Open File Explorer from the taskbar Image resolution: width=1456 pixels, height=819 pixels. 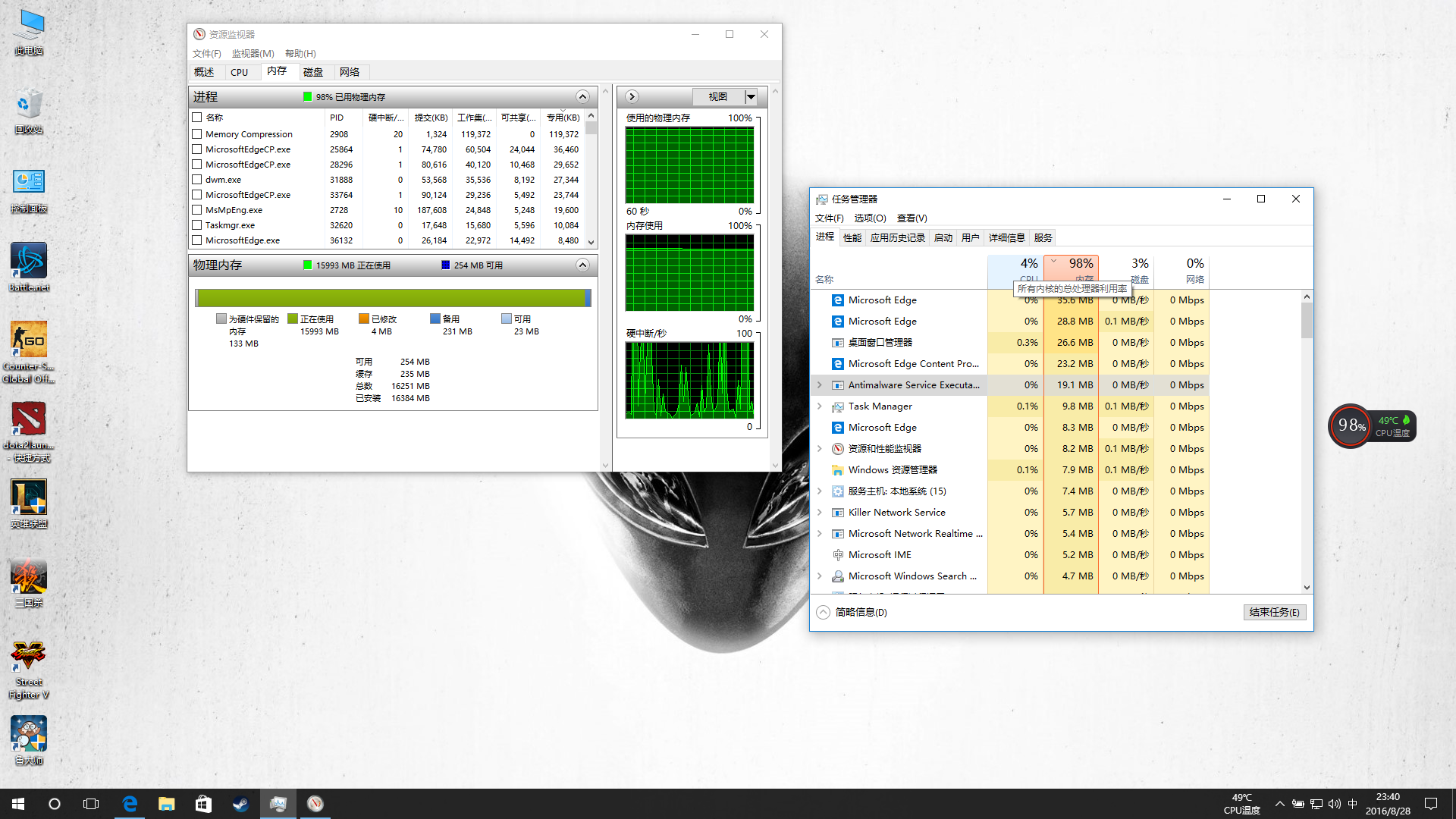pyautogui.click(x=166, y=804)
